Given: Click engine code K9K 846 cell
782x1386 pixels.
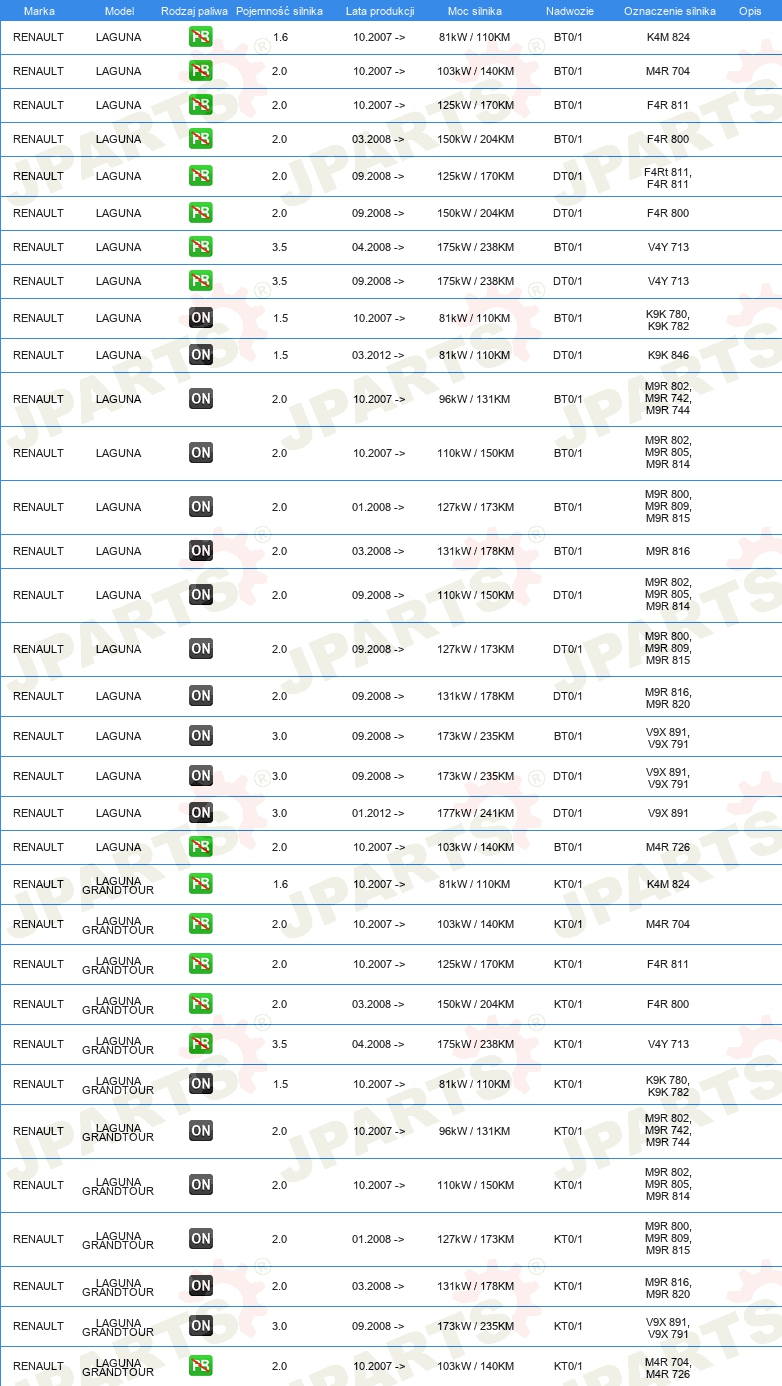Looking at the screenshot, I should click(x=668, y=355).
